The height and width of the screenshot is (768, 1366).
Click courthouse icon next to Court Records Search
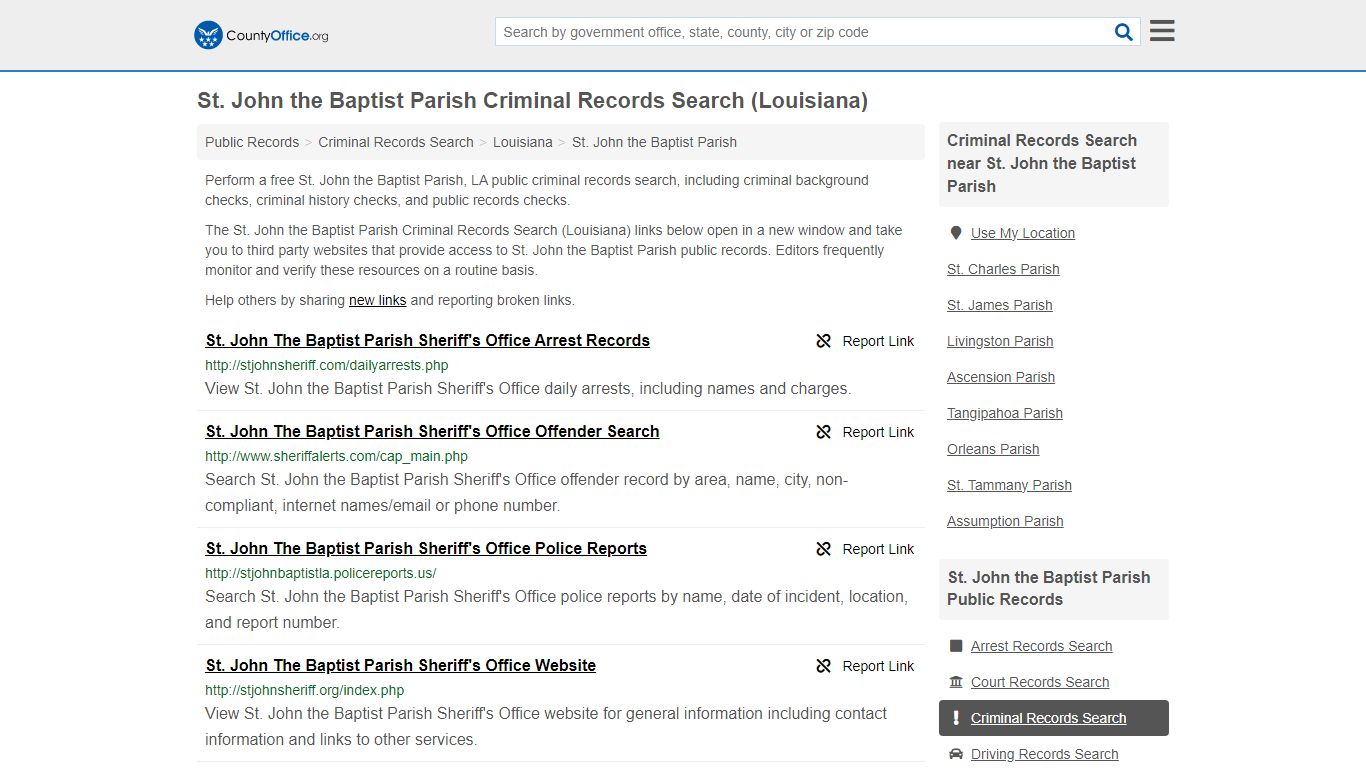click(x=956, y=682)
